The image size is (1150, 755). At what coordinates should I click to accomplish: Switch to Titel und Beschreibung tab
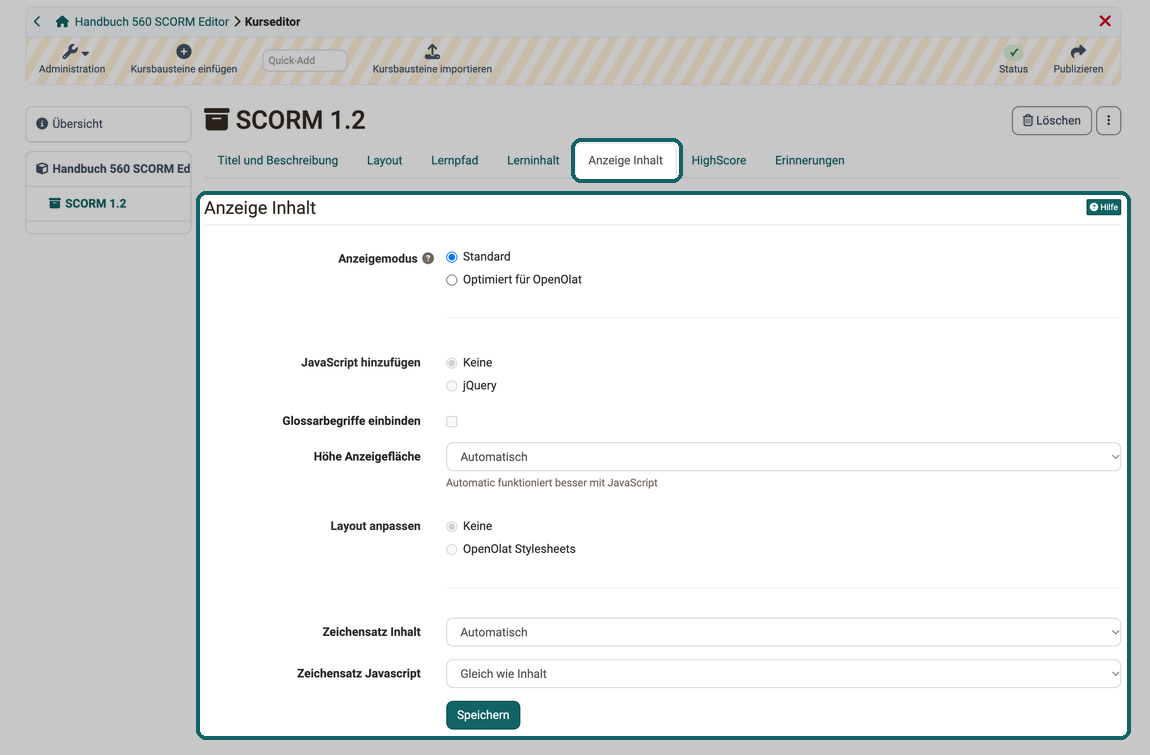tap(278, 160)
